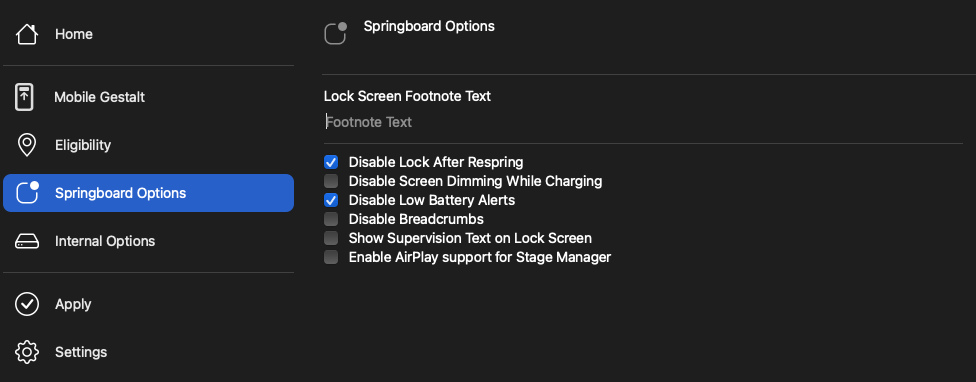The image size is (976, 382).
Task: Click the Apply label in sidebar
Action: tap(73, 304)
